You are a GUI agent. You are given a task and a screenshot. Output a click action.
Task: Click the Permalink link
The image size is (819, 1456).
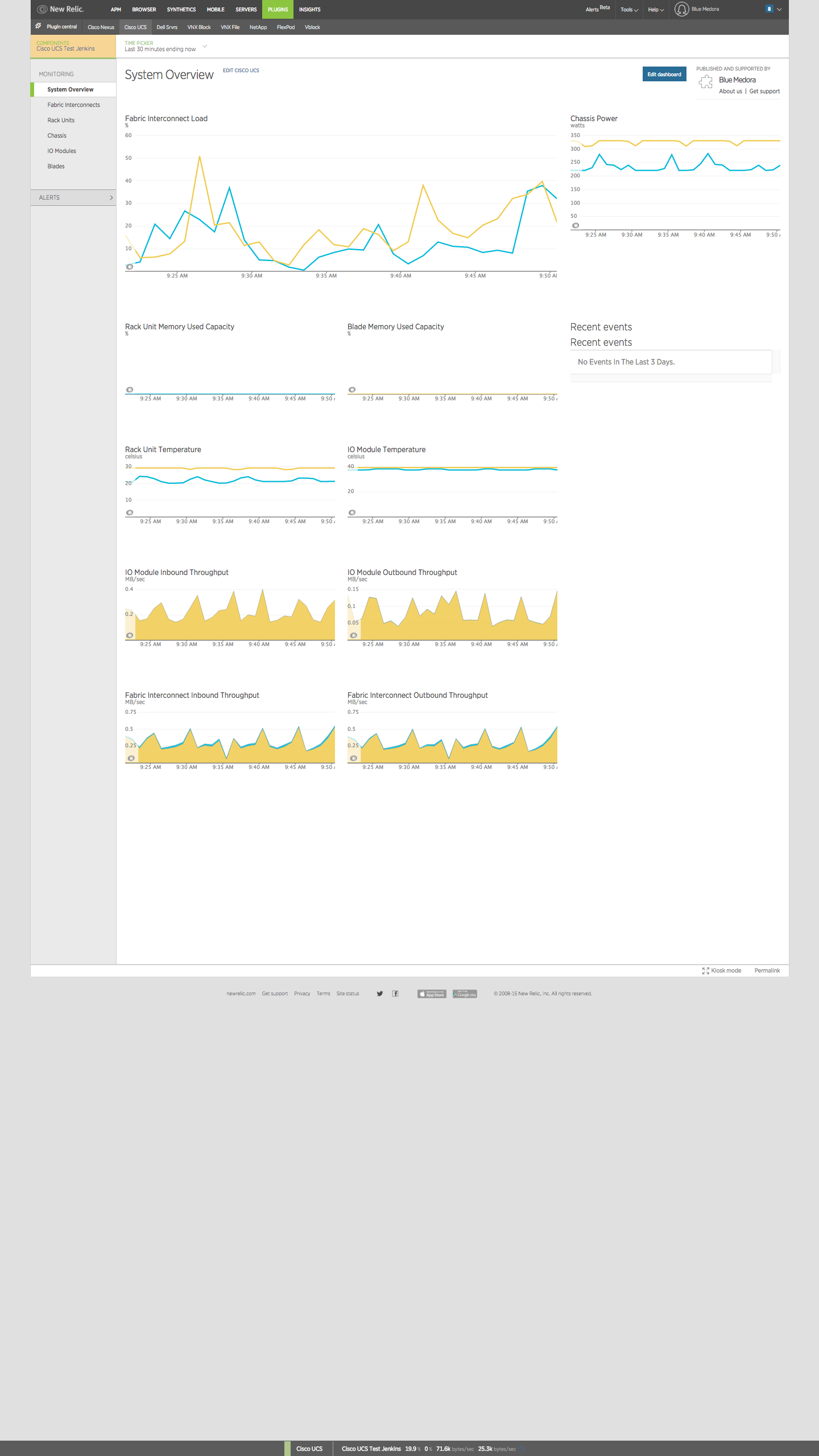click(x=767, y=971)
